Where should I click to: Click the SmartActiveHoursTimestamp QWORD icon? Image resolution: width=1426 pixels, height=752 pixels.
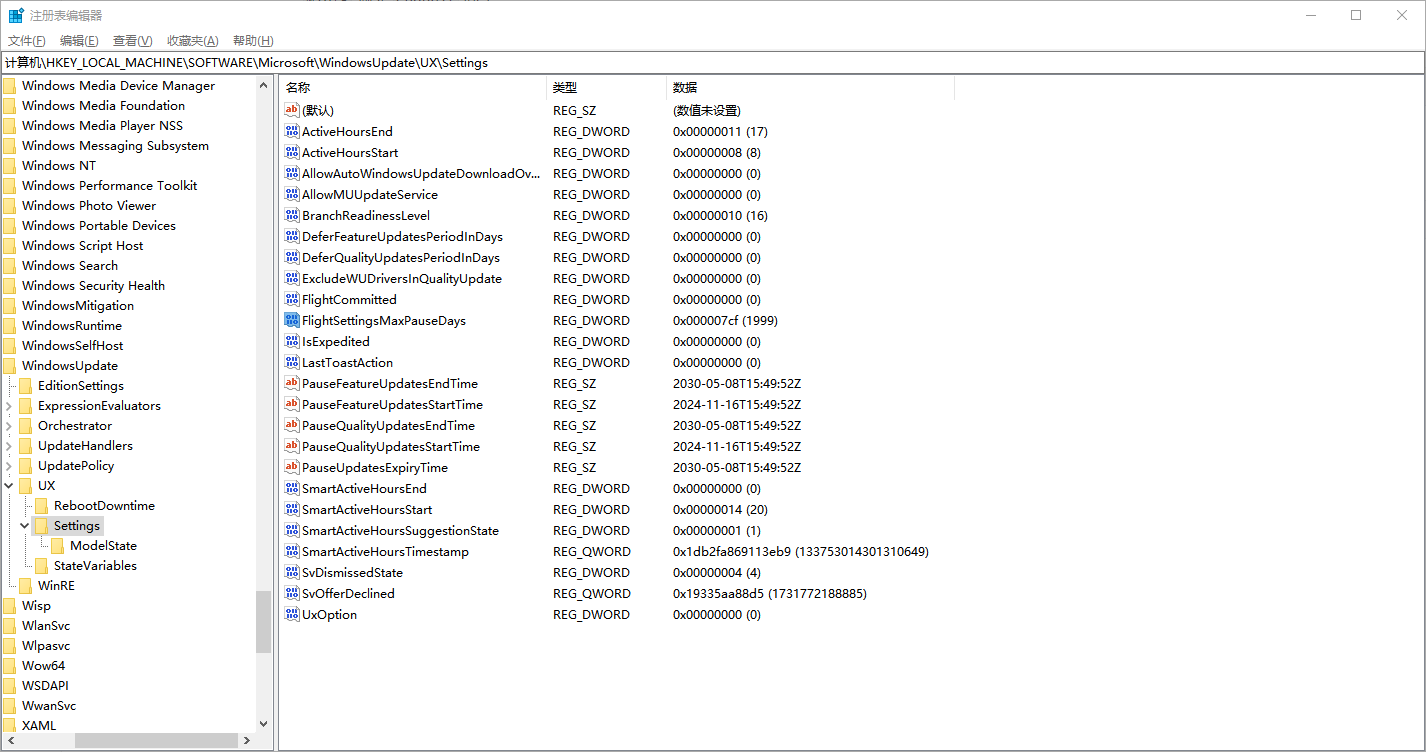pyautogui.click(x=292, y=552)
